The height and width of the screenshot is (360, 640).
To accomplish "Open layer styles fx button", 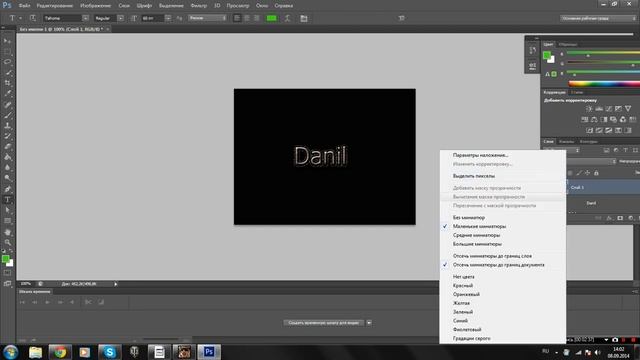I will pos(609,218).
